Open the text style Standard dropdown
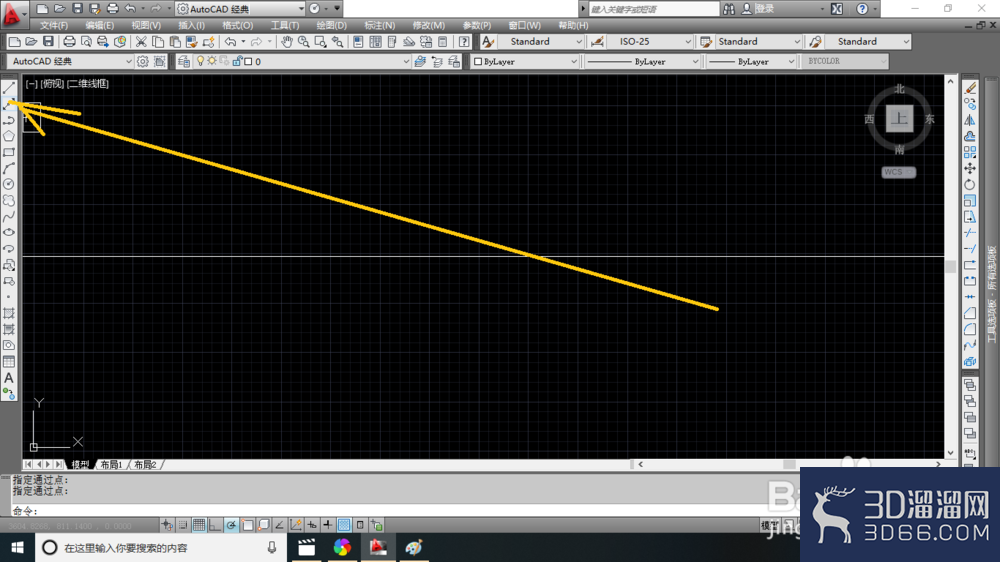Viewport: 1000px width, 562px height. (x=541, y=41)
